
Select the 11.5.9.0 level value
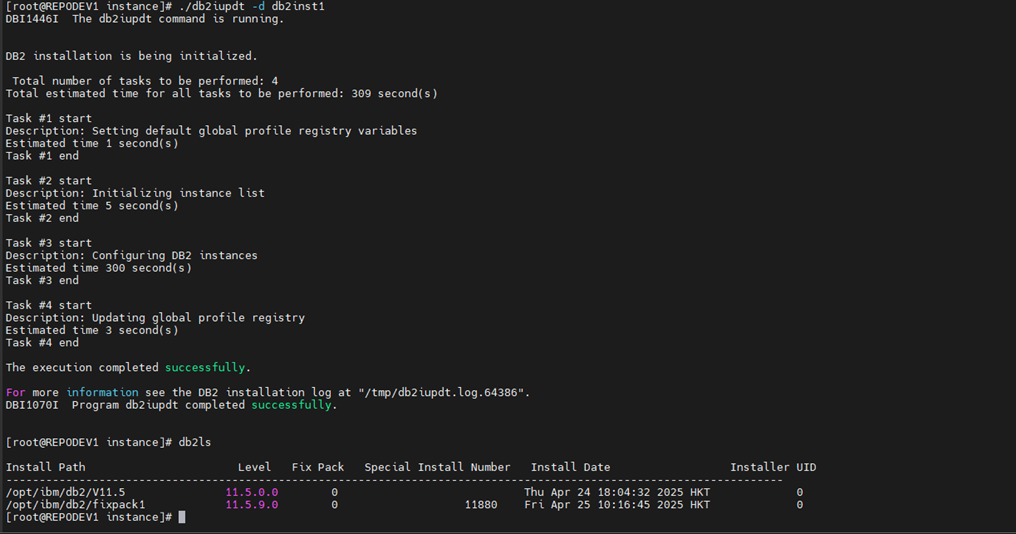coord(251,505)
